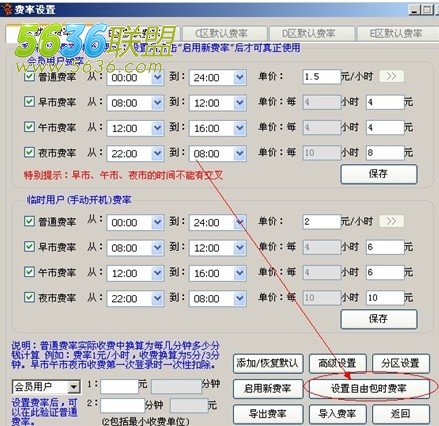Open member 早市 start time 08:00 dropdown
The image size is (439, 426).
(x=157, y=103)
